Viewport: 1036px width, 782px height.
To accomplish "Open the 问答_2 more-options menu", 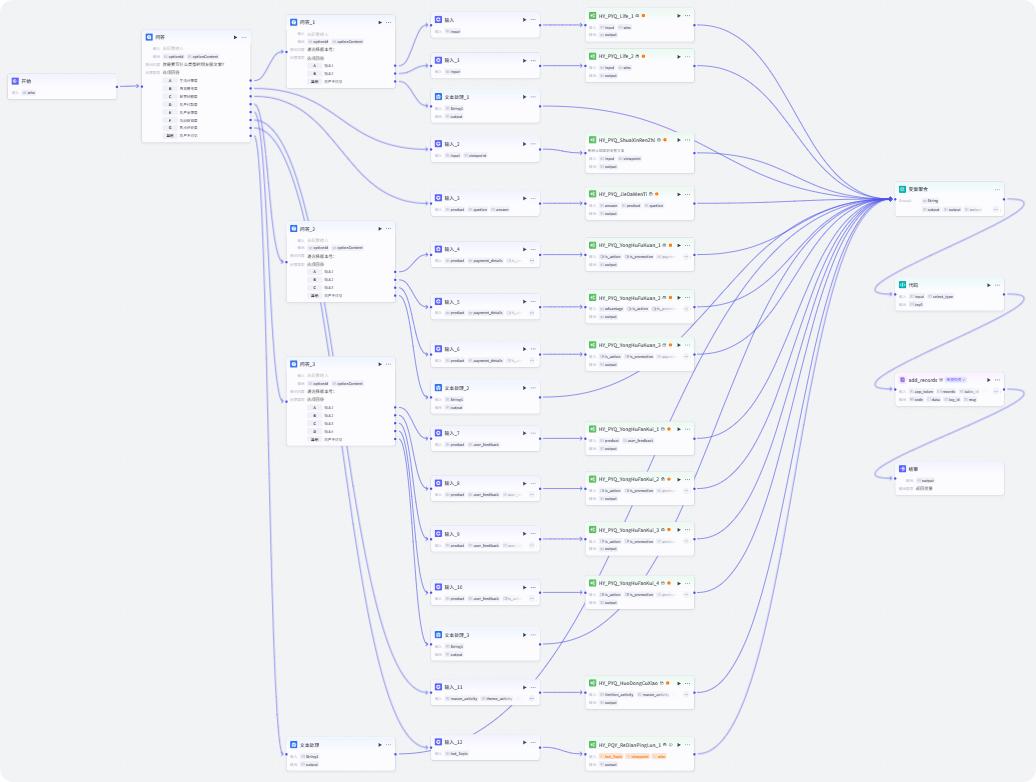I will (x=388, y=229).
